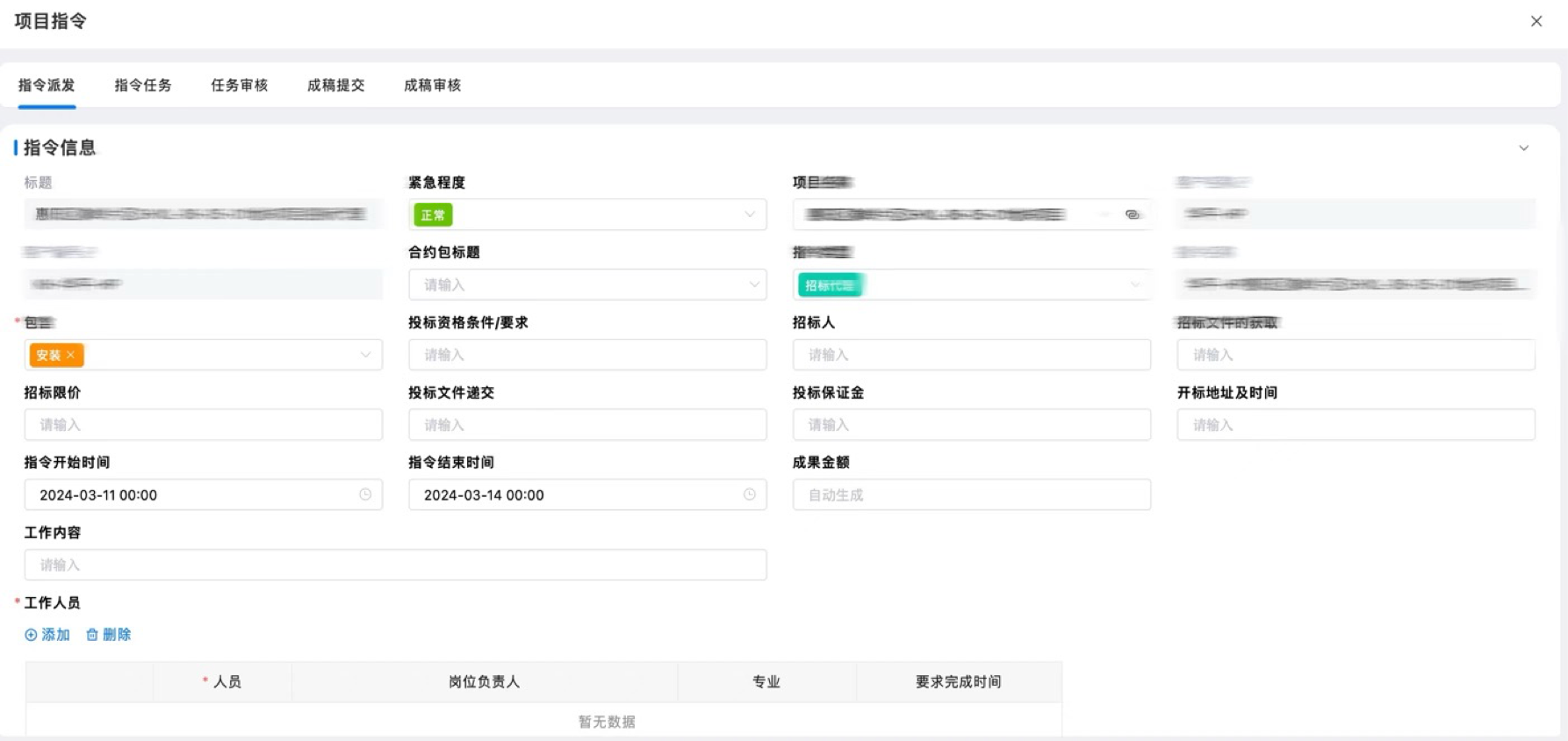Click 添加 to add a worker
Viewport: 1568px width, 741px height.
pyautogui.click(x=47, y=635)
